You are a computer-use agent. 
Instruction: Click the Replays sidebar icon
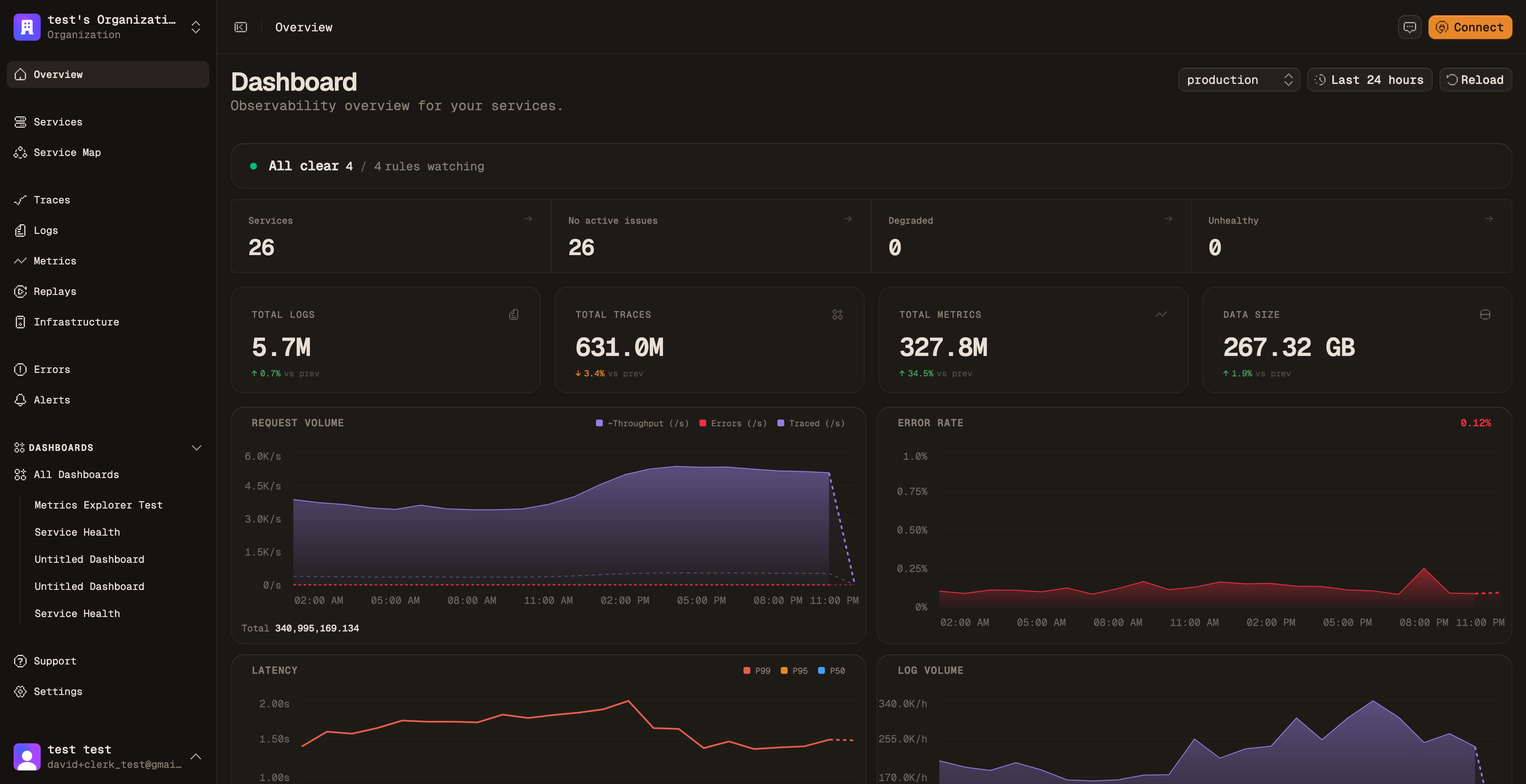(20, 291)
